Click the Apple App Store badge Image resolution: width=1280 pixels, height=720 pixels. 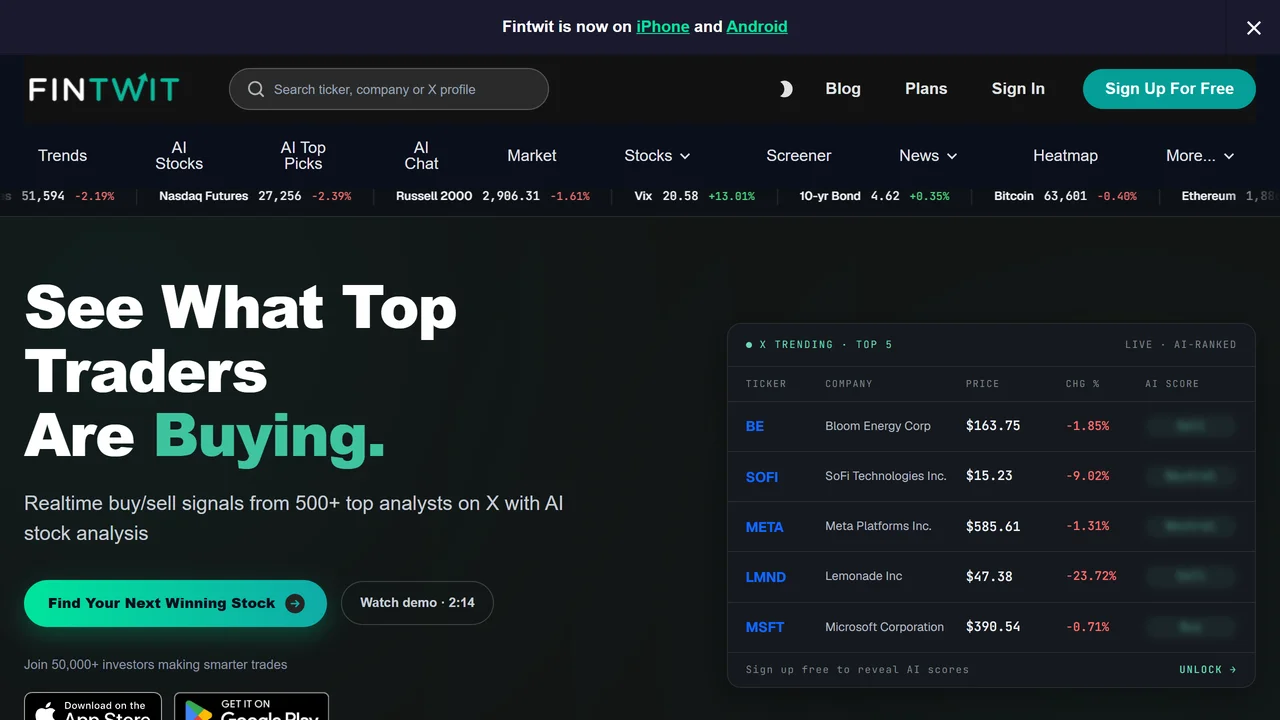(x=93, y=706)
